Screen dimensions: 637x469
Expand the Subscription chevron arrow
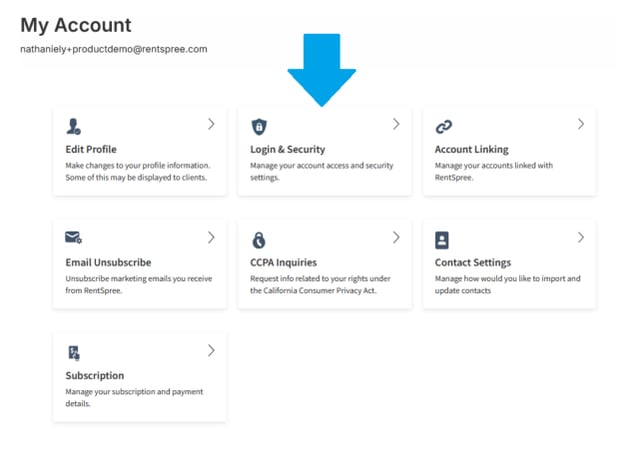(x=211, y=350)
